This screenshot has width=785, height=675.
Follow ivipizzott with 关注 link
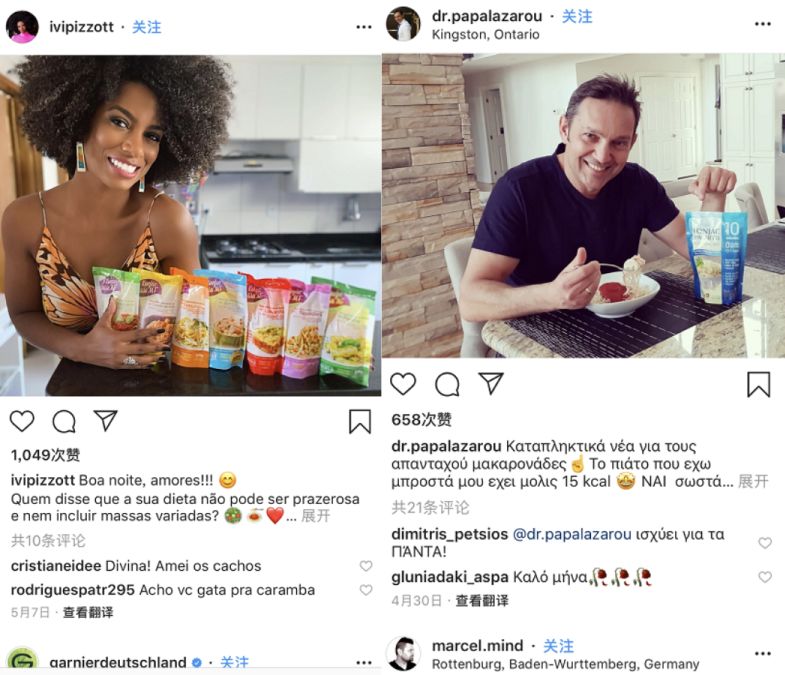tap(147, 27)
